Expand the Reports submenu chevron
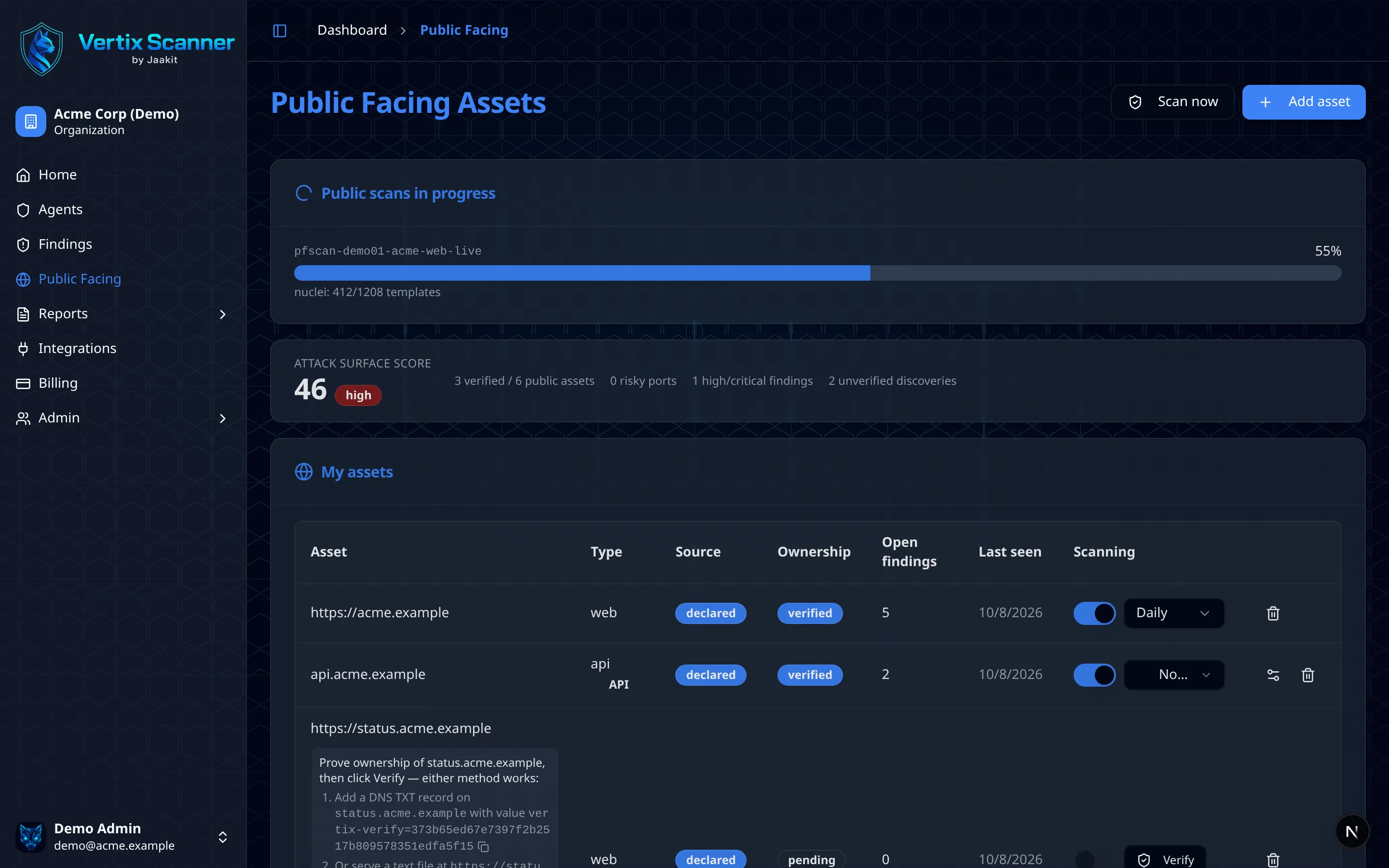Screen dimensions: 1389x868 tap(223, 314)
